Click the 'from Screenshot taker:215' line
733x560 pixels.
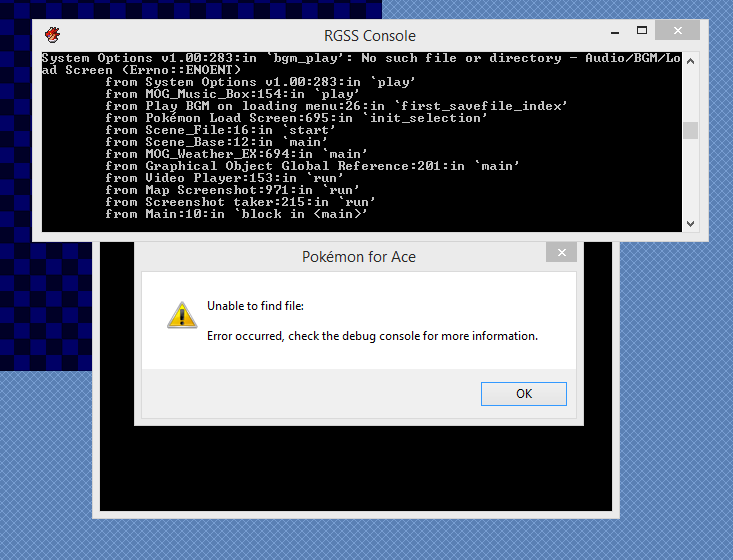click(240, 202)
